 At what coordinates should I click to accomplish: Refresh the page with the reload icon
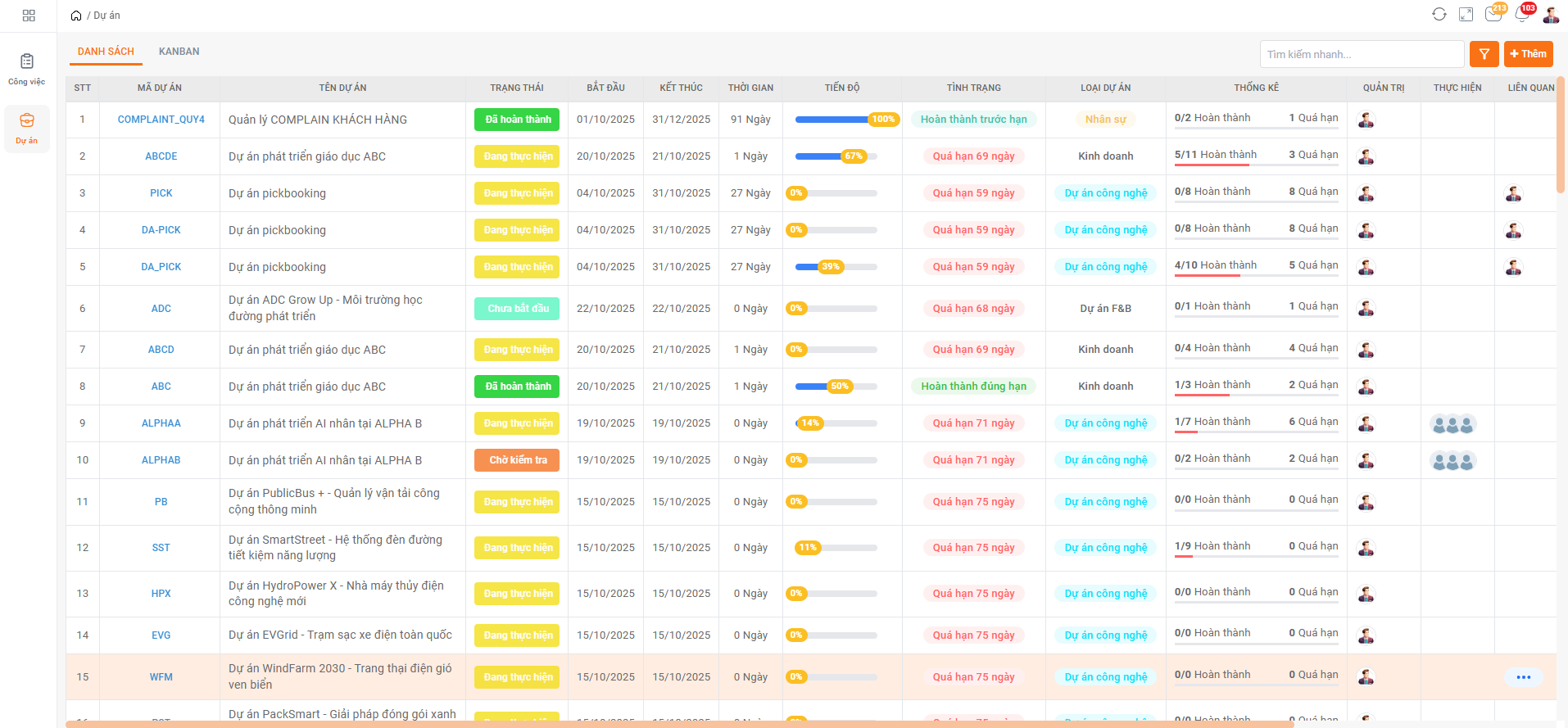[1439, 15]
